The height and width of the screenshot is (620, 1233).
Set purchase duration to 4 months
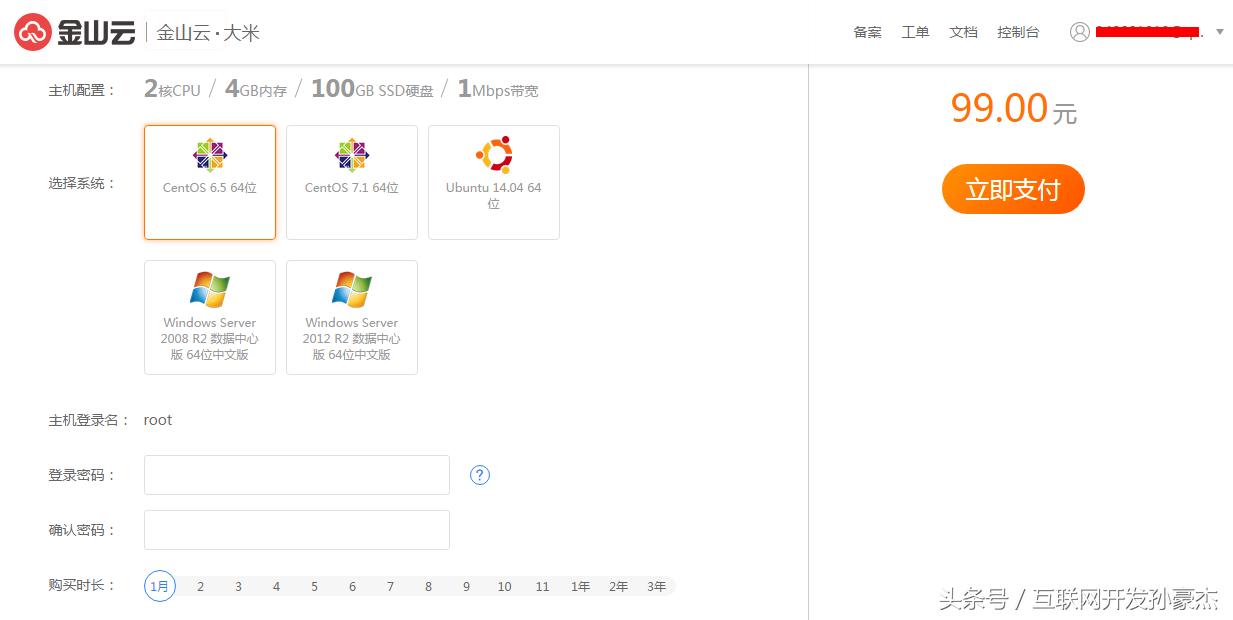click(x=276, y=586)
